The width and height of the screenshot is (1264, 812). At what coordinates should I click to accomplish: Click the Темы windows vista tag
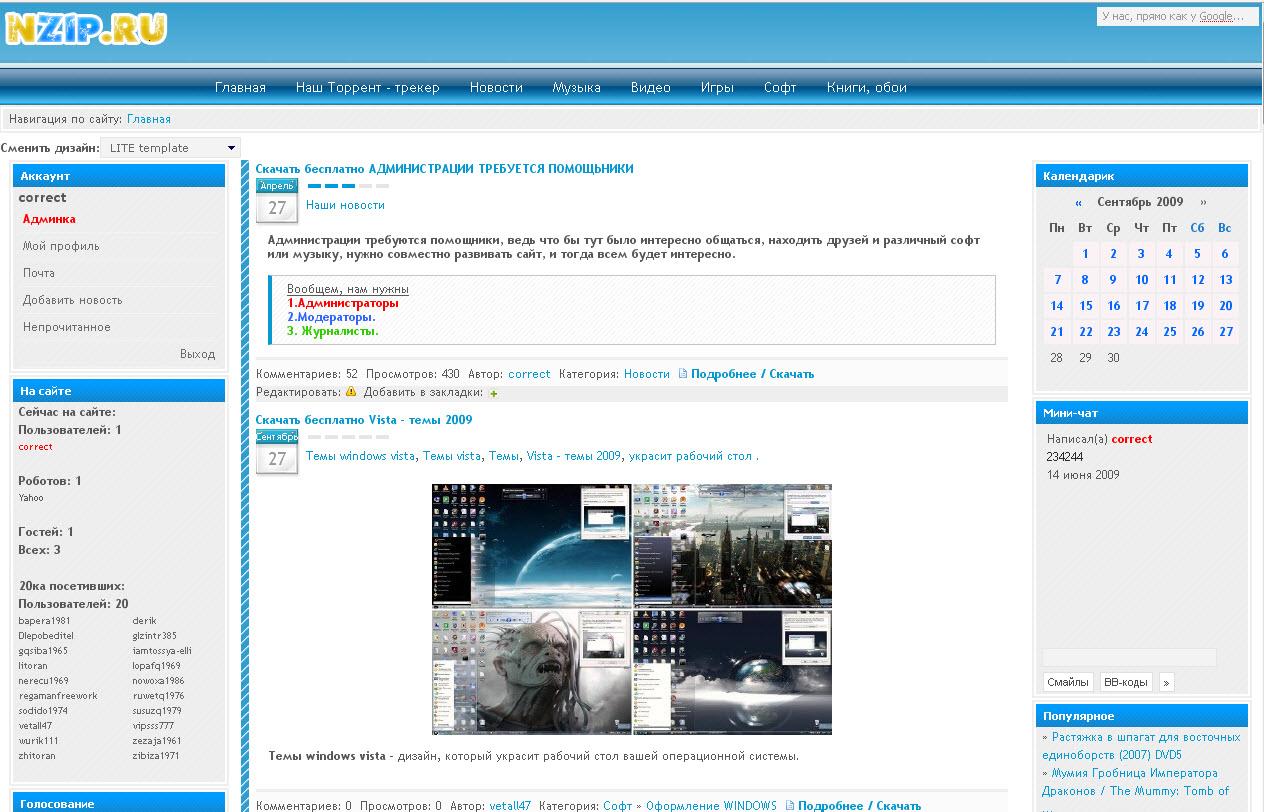coord(360,456)
